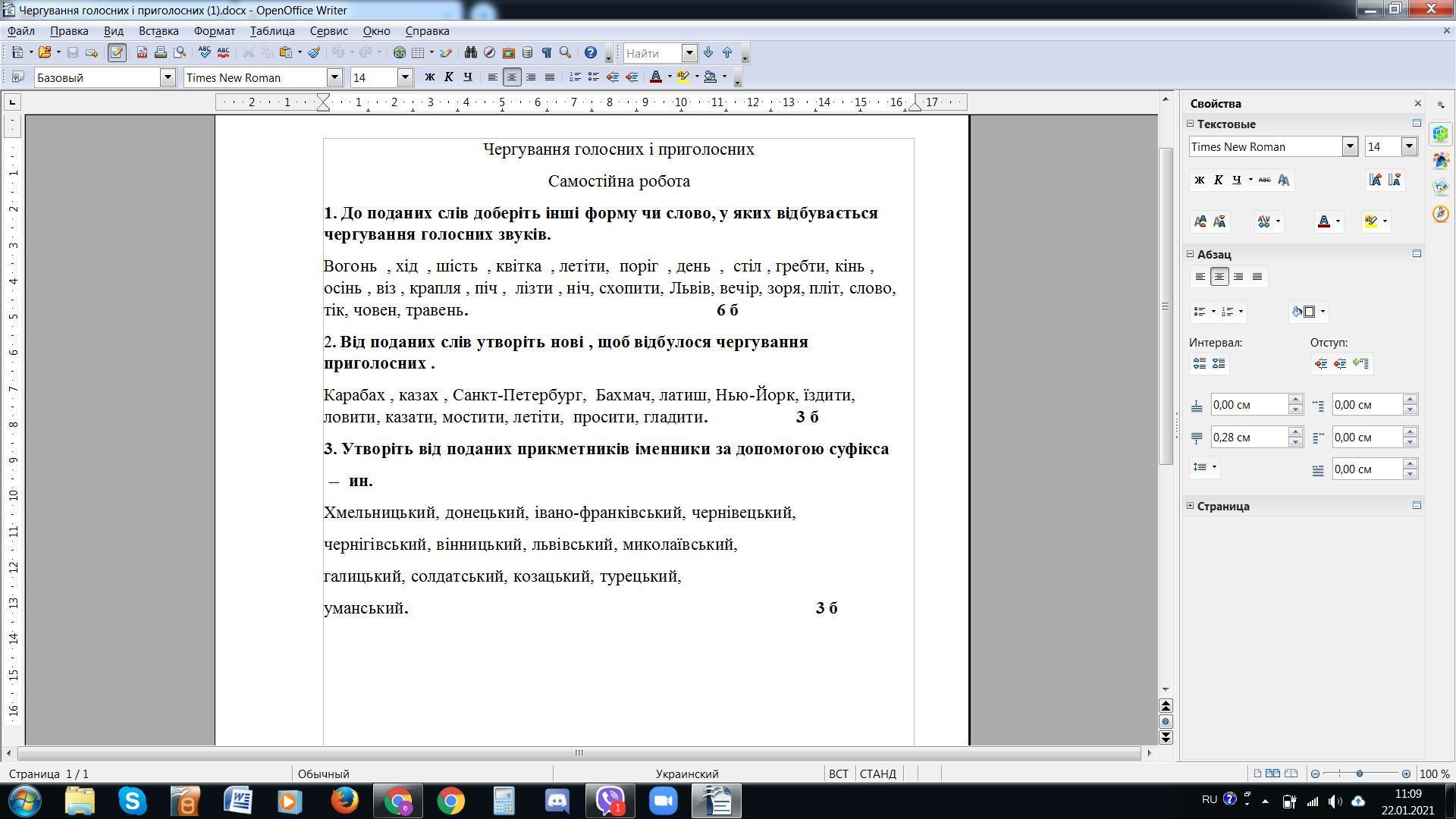Open the paragraph style Базовый dropdown
Viewport: 1456px width, 819px height.
pos(168,77)
